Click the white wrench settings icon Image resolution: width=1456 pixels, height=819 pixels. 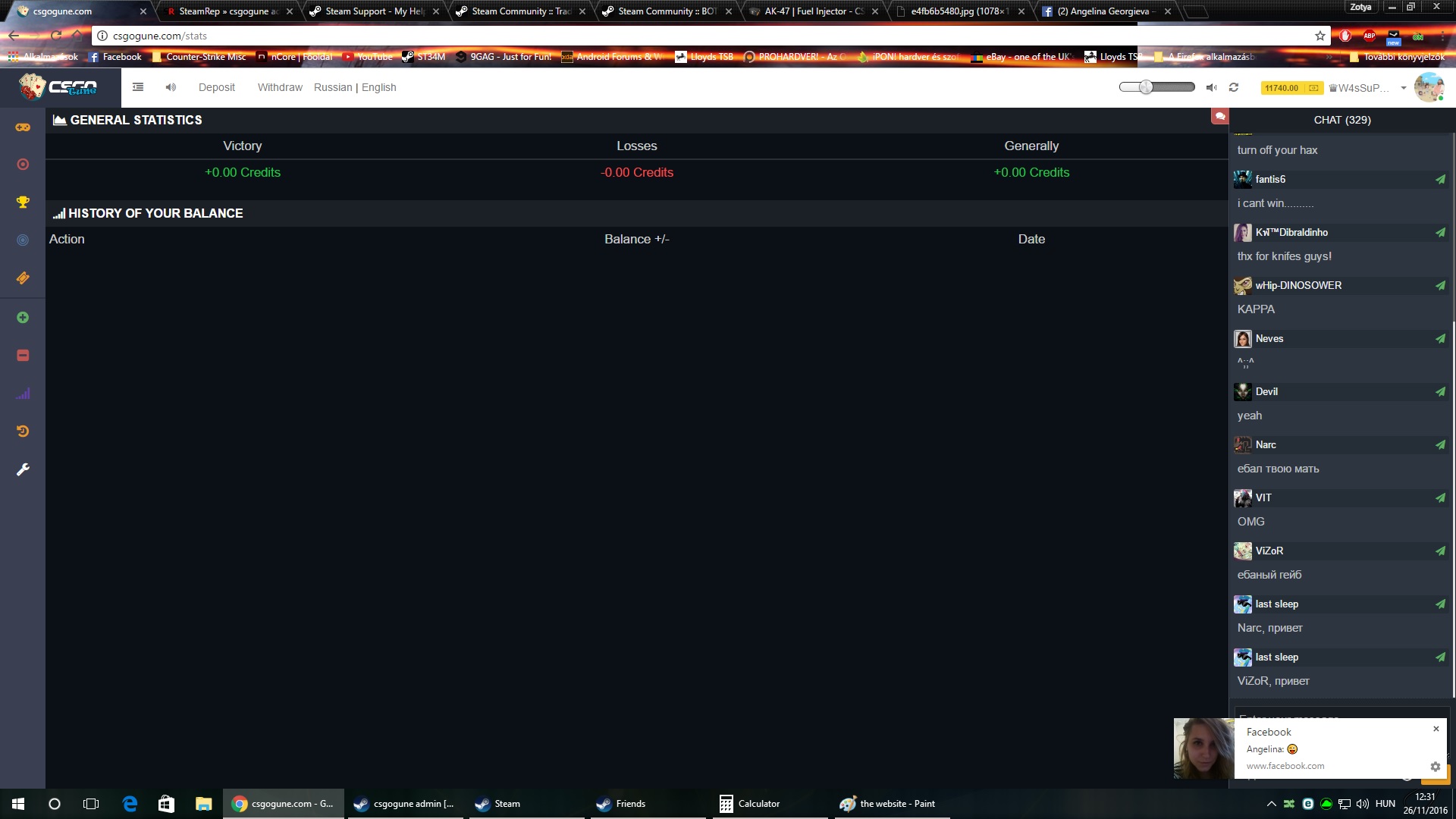tap(23, 469)
